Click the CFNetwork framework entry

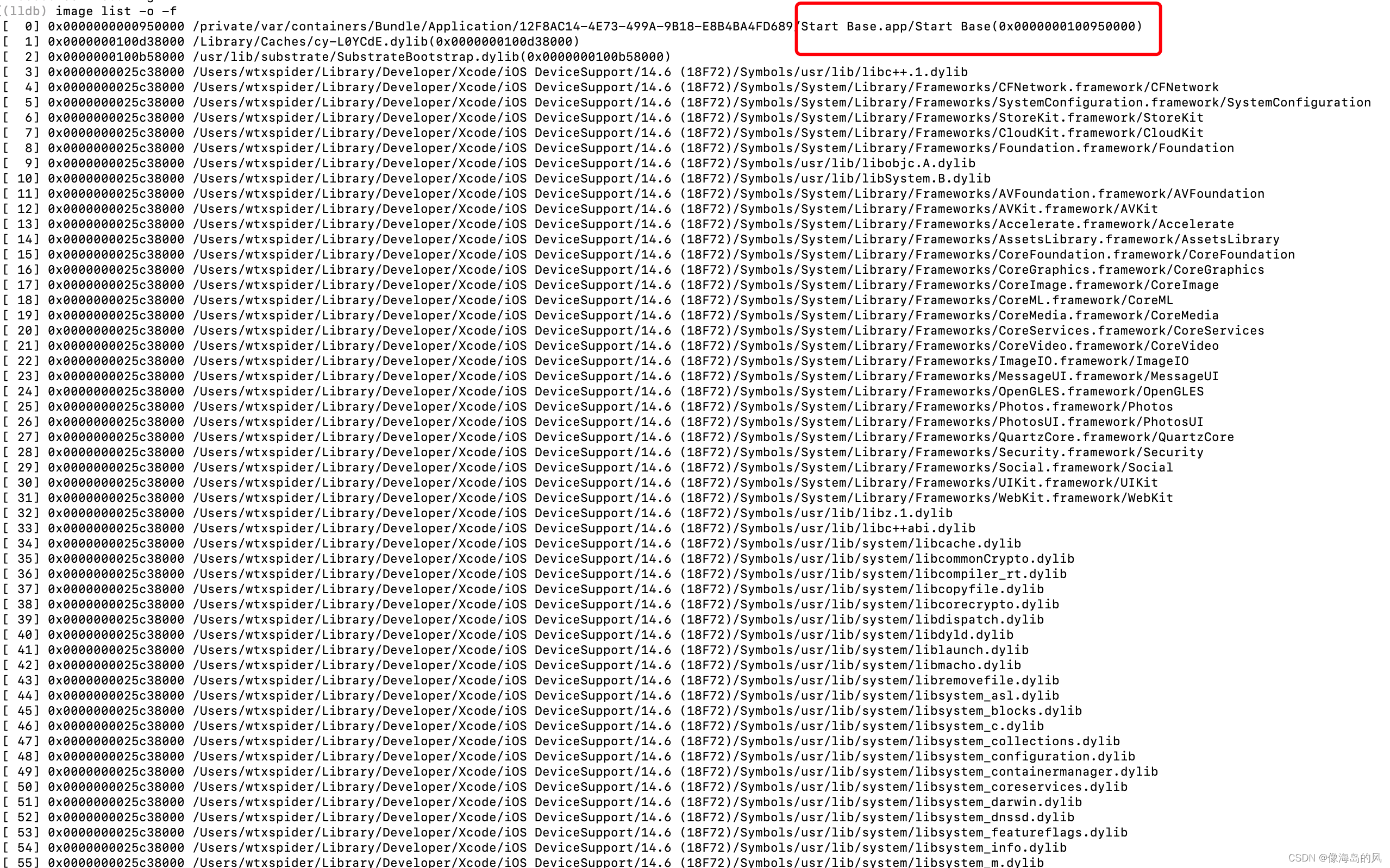click(x=1108, y=87)
